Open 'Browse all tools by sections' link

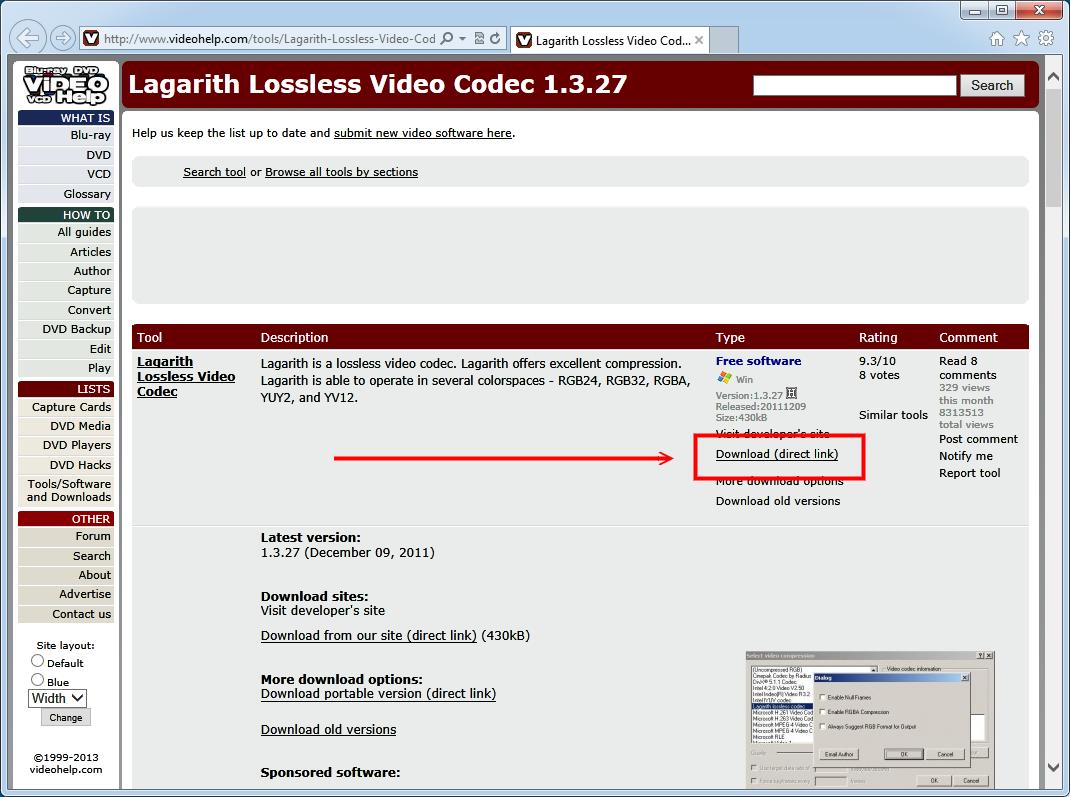[341, 172]
